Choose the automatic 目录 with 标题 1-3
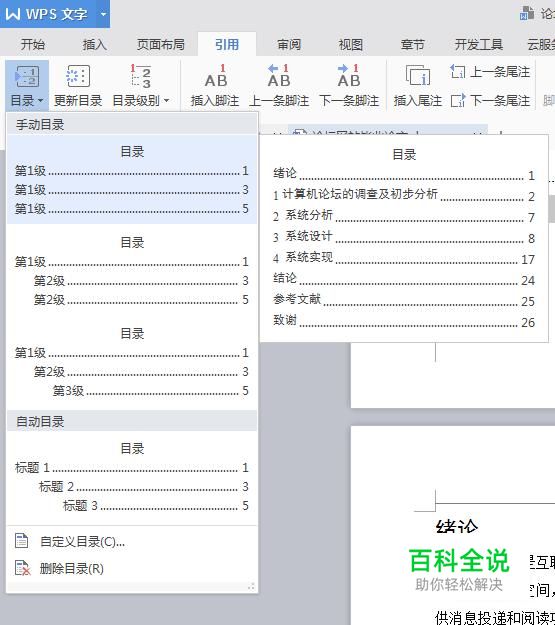Image resolution: width=555 pixels, height=625 pixels. [x=132, y=476]
